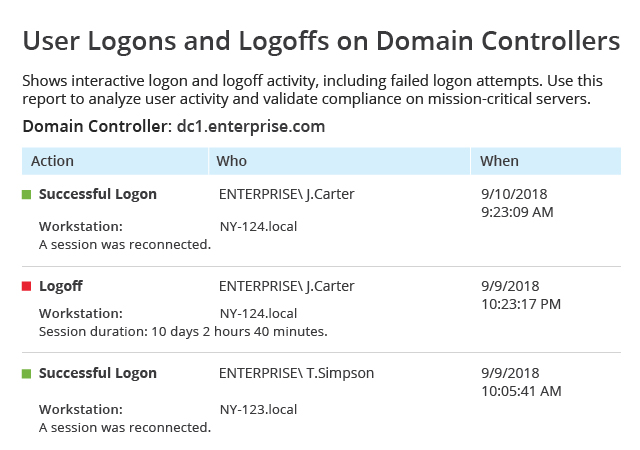
Task: Click the 9/9/2018 10:23:17 PM timestamp
Action: 521,295
